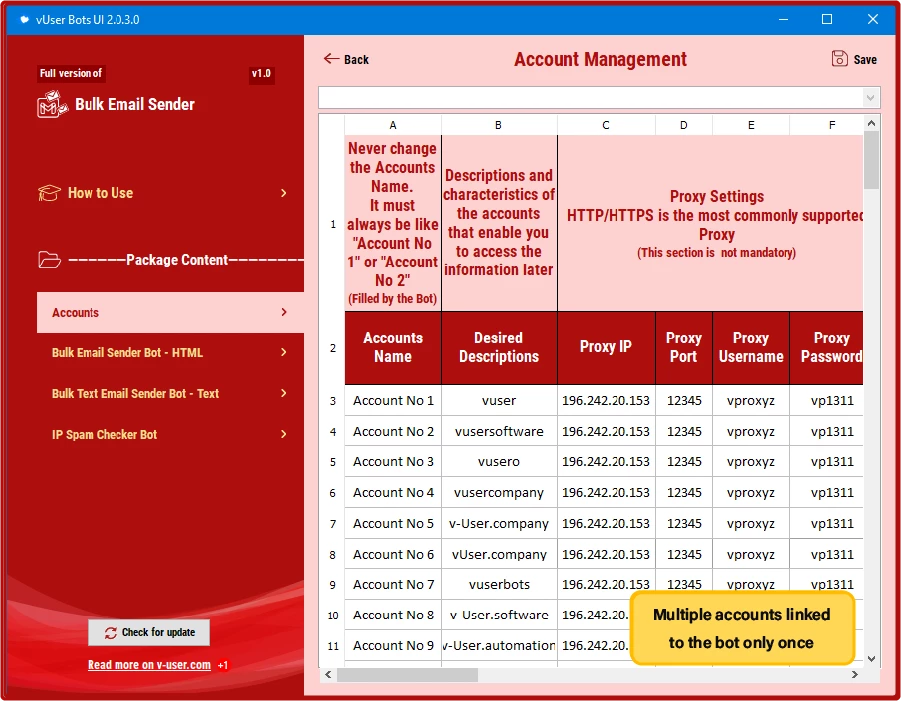Click the v1.0 version badge
The width and height of the screenshot is (901, 701).
tap(261, 74)
